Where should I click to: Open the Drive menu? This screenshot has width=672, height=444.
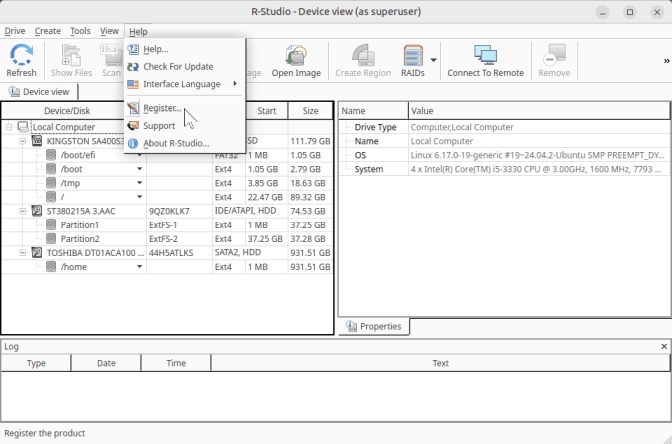pos(15,31)
